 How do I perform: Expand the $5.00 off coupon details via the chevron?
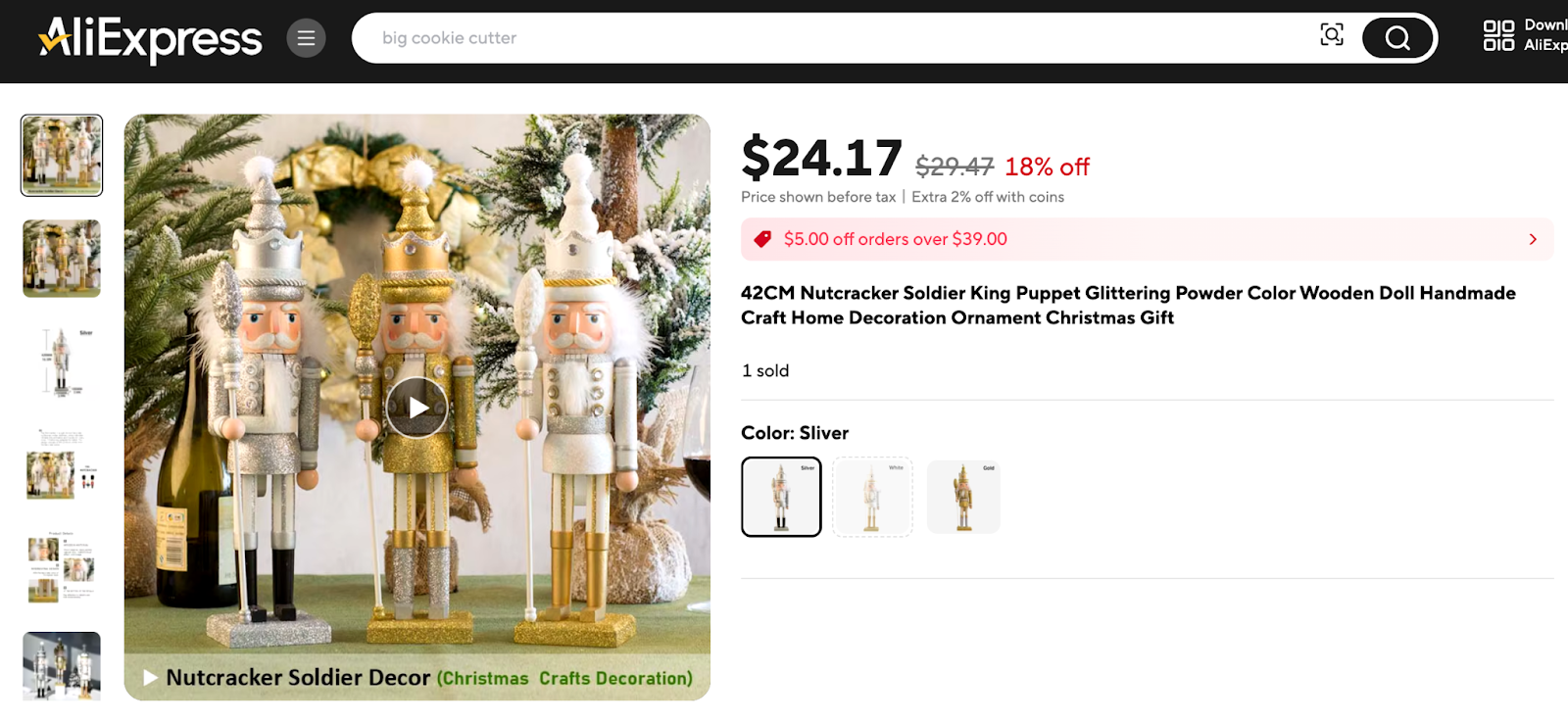1532,238
